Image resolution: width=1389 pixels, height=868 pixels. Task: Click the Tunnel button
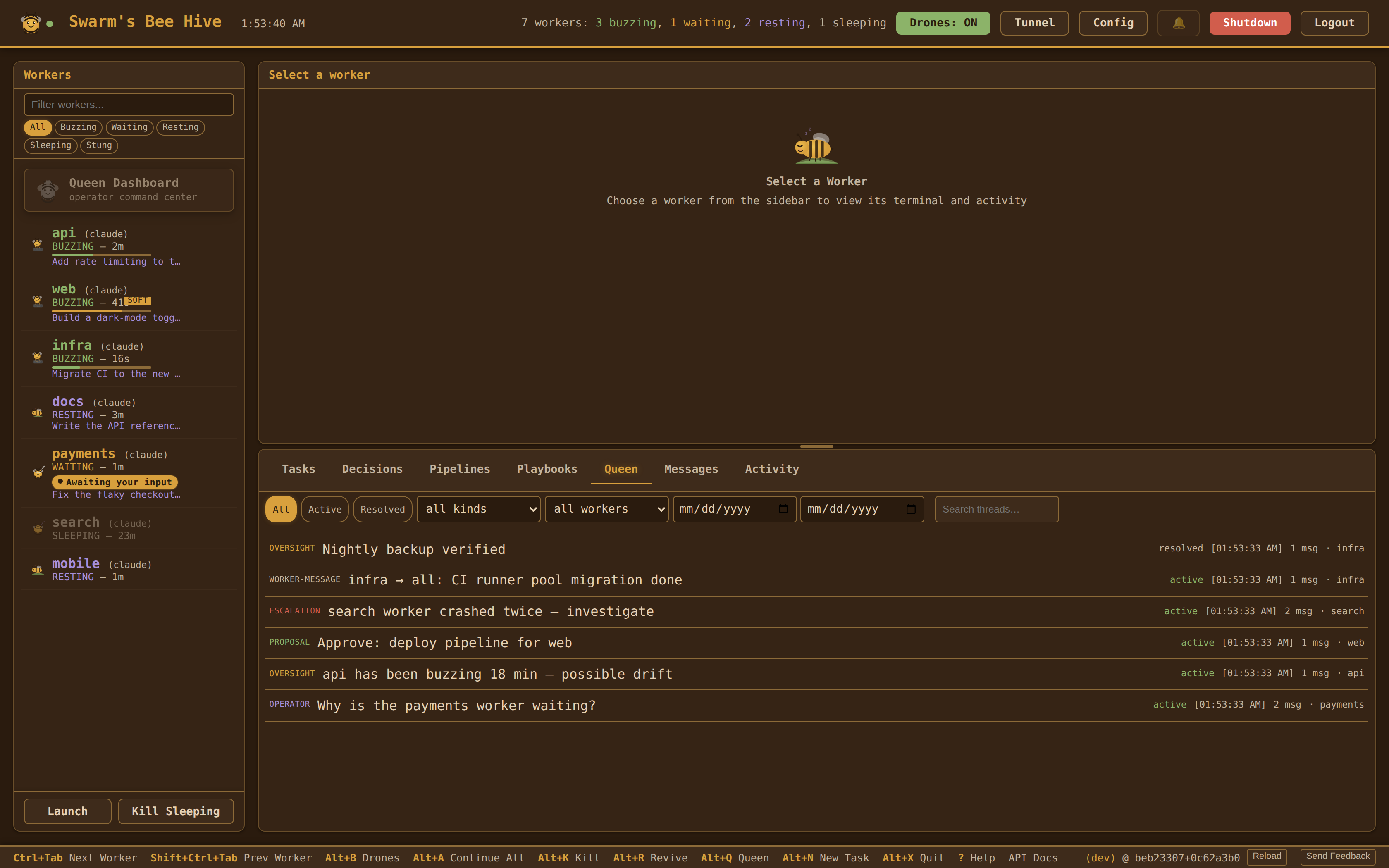[1034, 23]
